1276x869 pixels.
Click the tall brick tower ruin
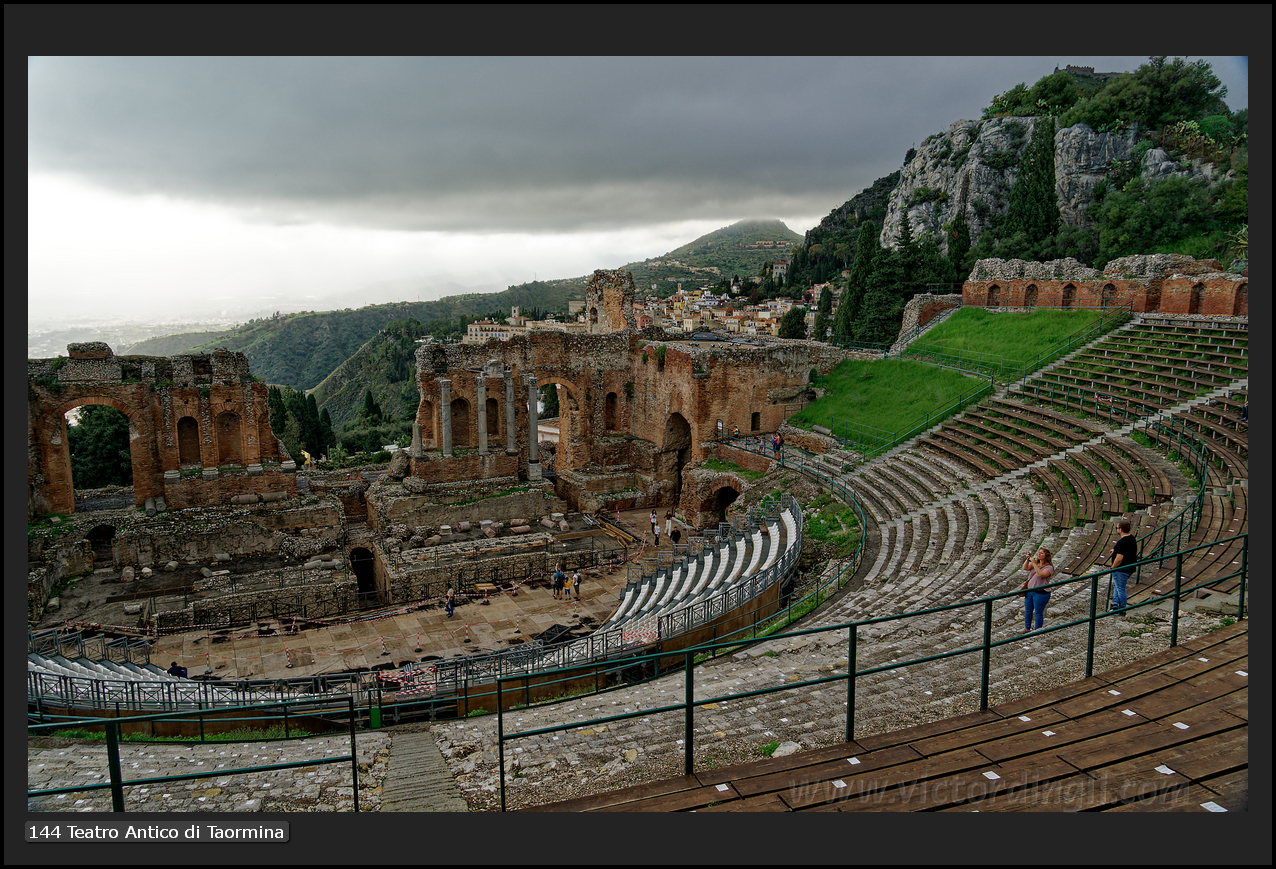point(609,300)
